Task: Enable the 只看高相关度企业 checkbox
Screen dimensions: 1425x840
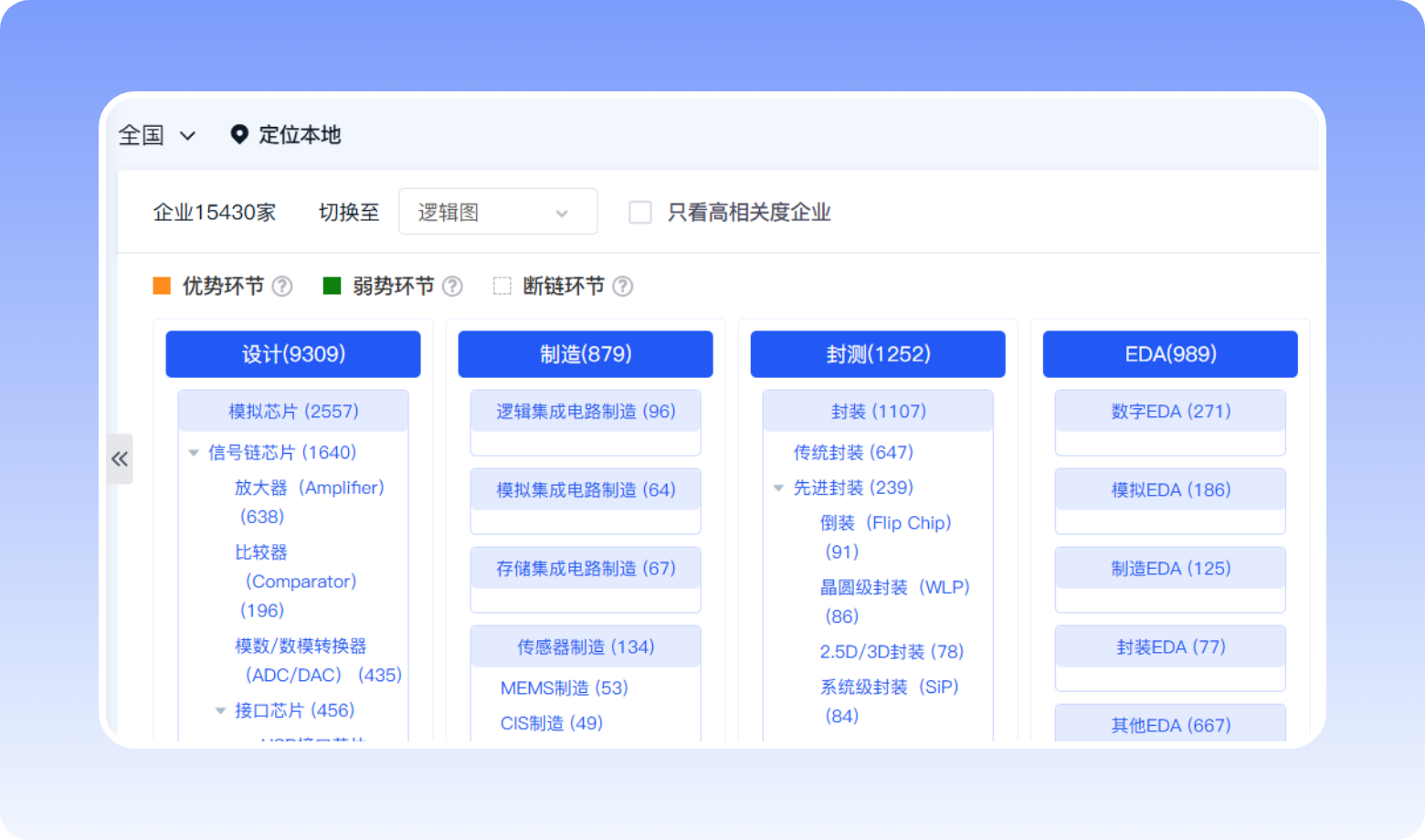Action: point(639,212)
